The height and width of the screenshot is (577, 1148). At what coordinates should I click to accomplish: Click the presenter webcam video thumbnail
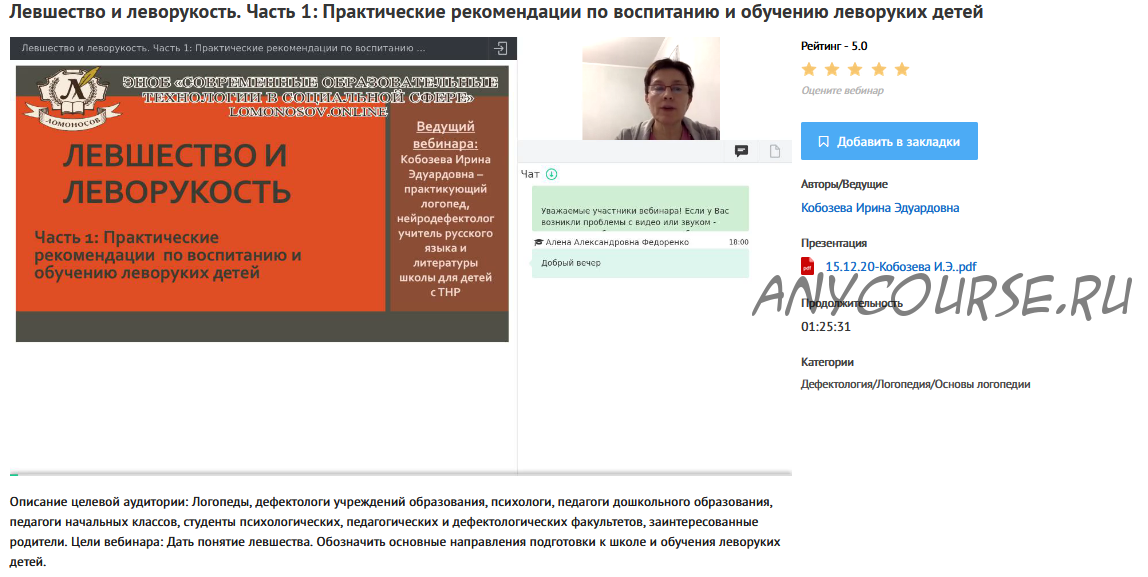pos(651,89)
